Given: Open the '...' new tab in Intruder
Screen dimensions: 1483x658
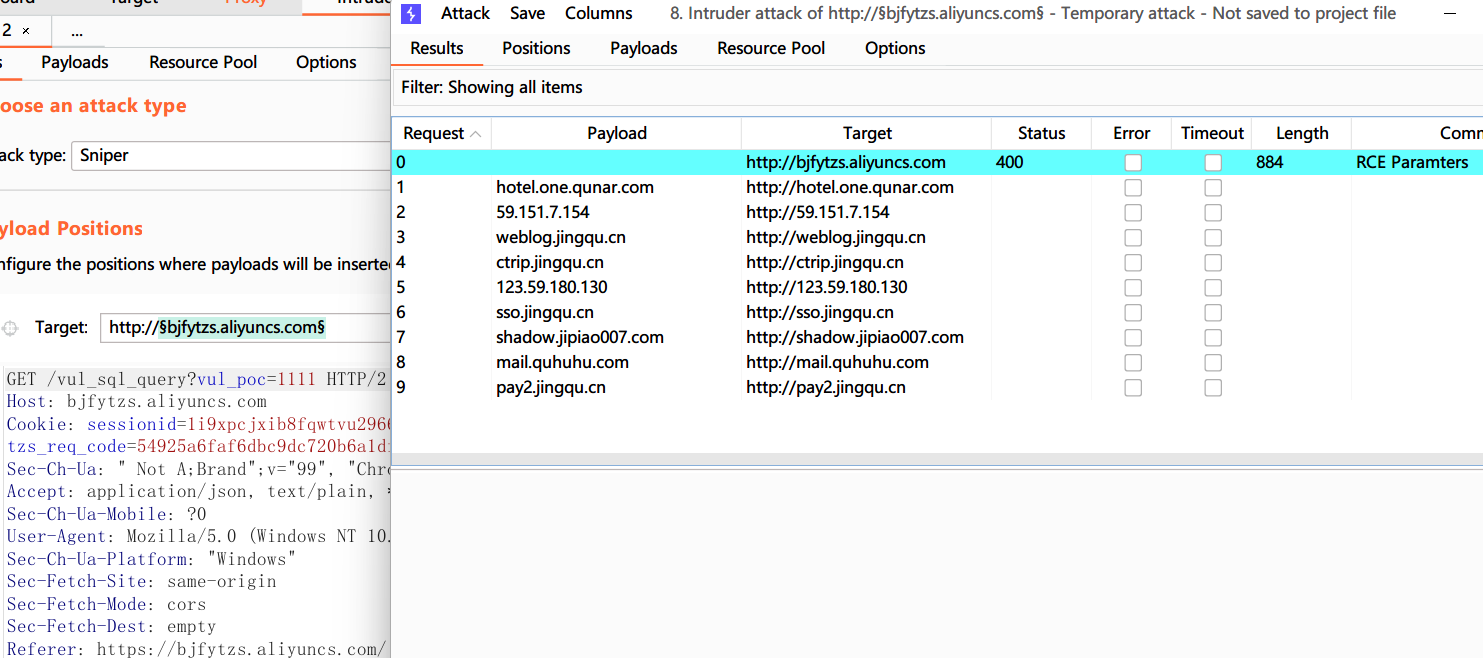Looking at the screenshot, I should coord(77,31).
